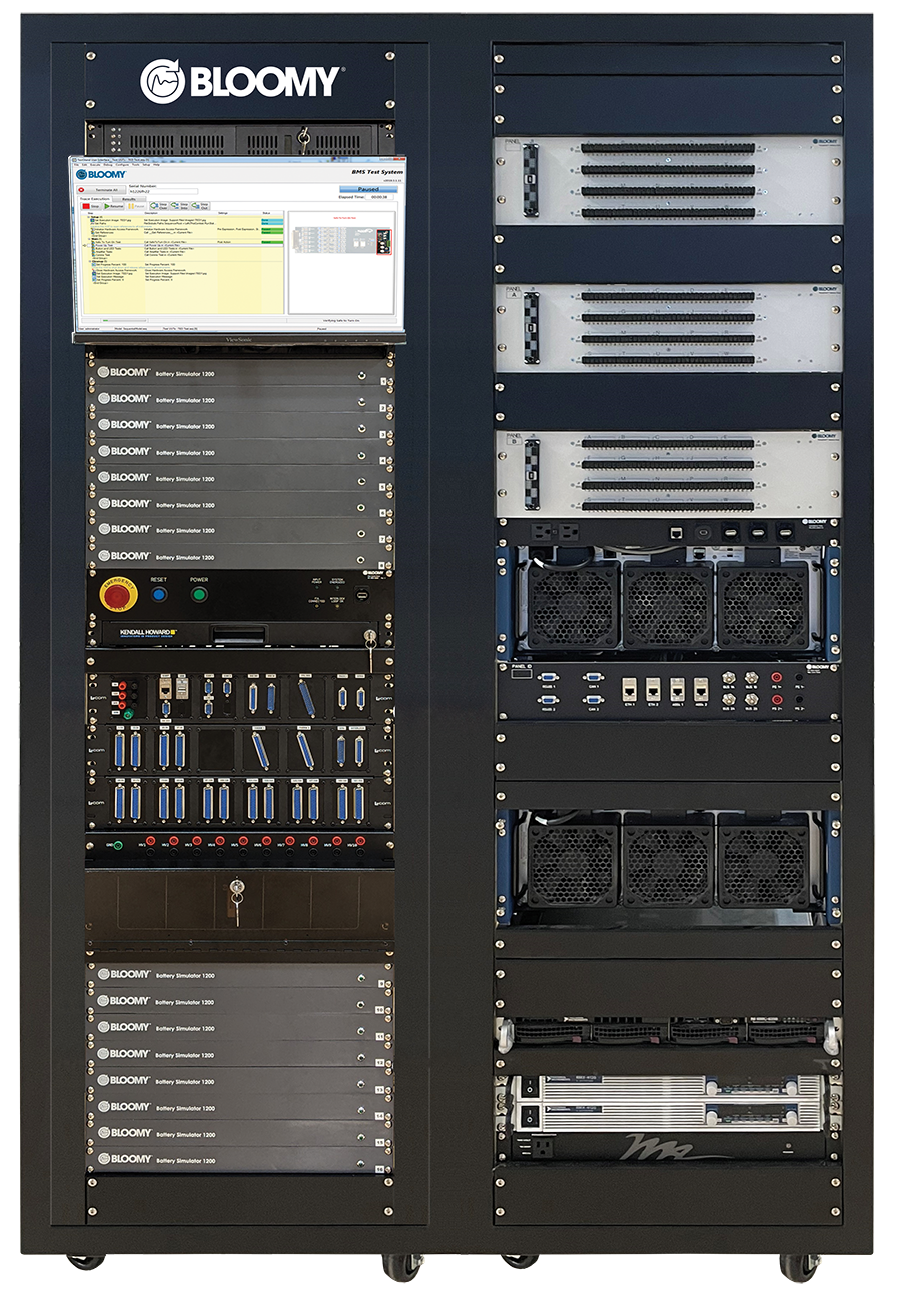Image resolution: width=900 pixels, height=1296 pixels.
Task: Click the green progress bar at bottom
Action: (124, 320)
